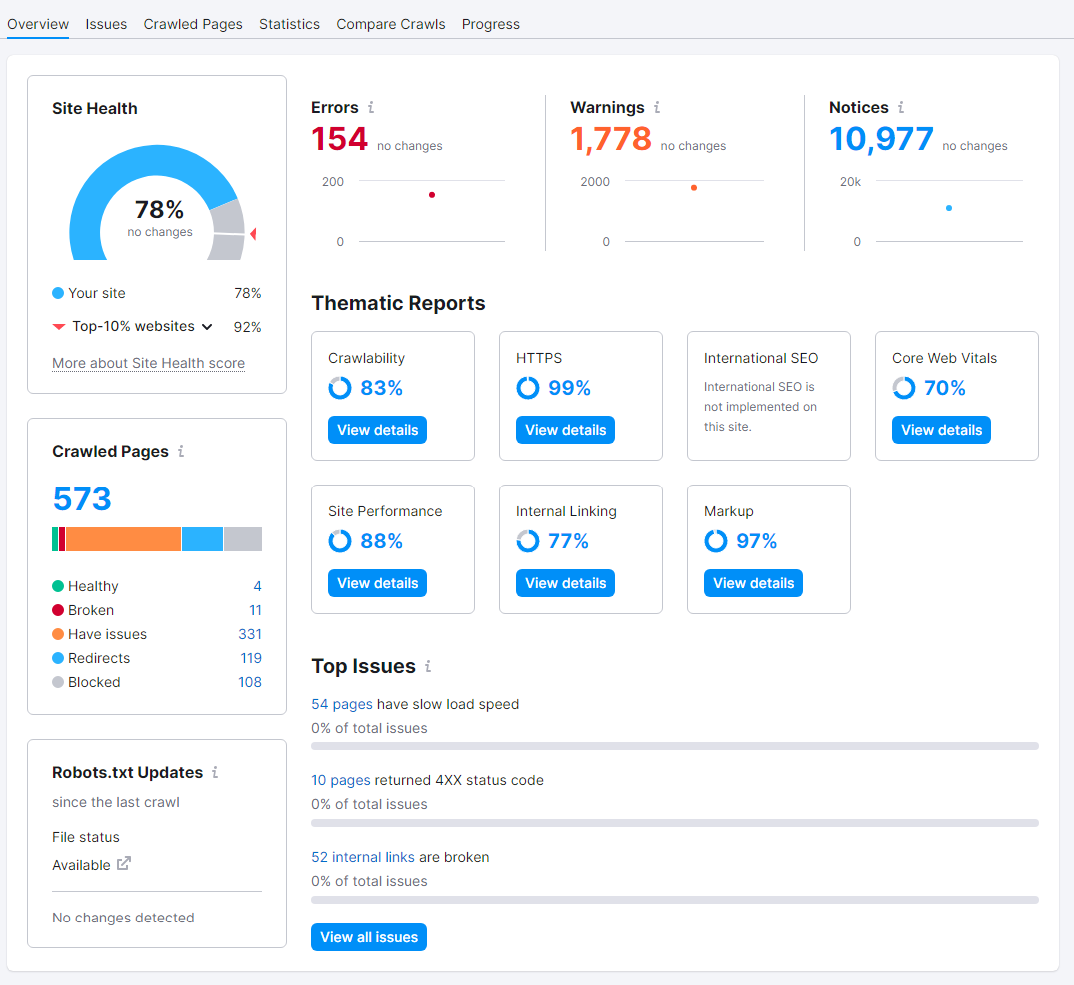Click the blue Redirects bar segment
Image resolution: width=1074 pixels, height=985 pixels.
(x=203, y=539)
